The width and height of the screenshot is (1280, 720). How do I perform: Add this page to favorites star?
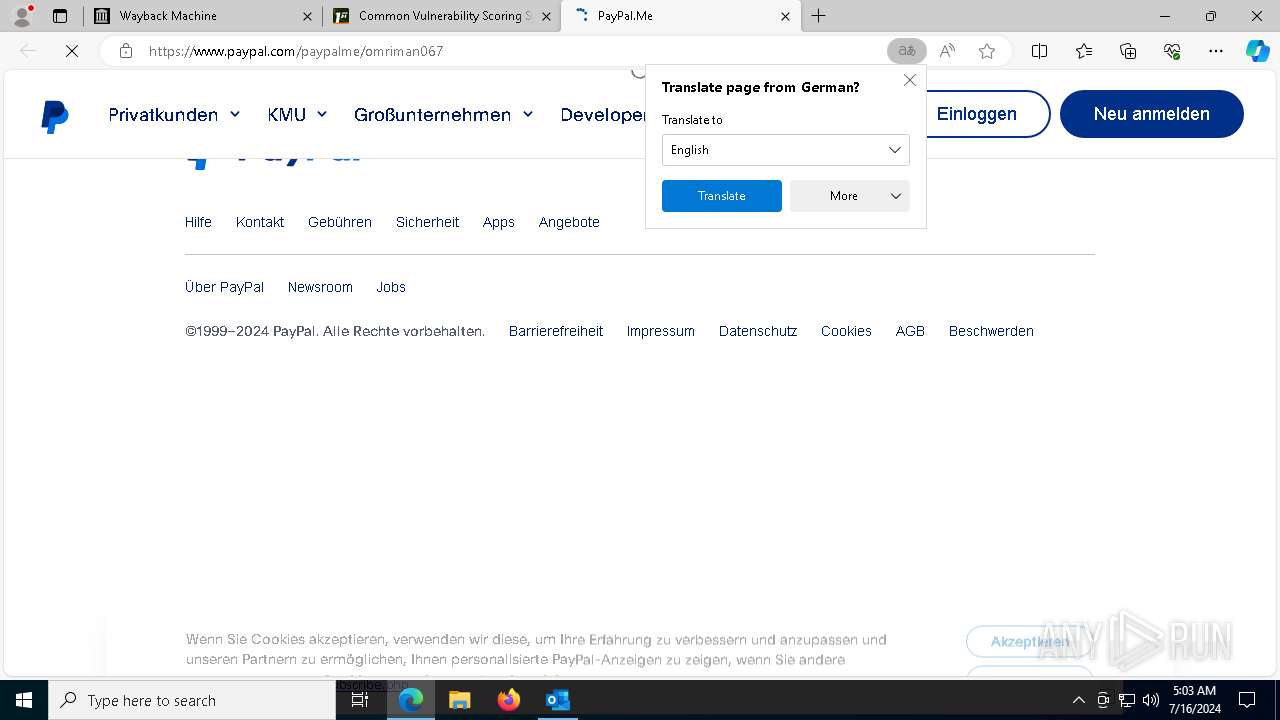point(987,51)
